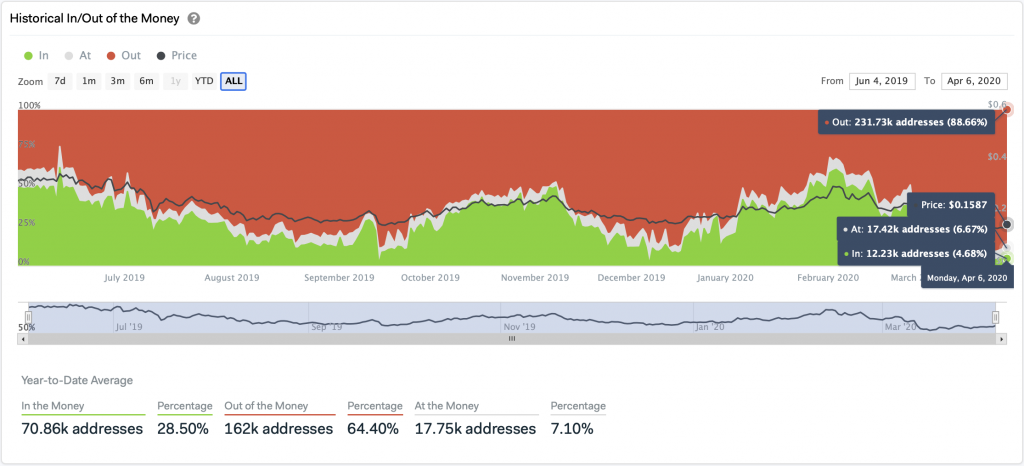Click the scrollbar right arrow
This screenshot has width=1024, height=466.
tap(1001, 339)
